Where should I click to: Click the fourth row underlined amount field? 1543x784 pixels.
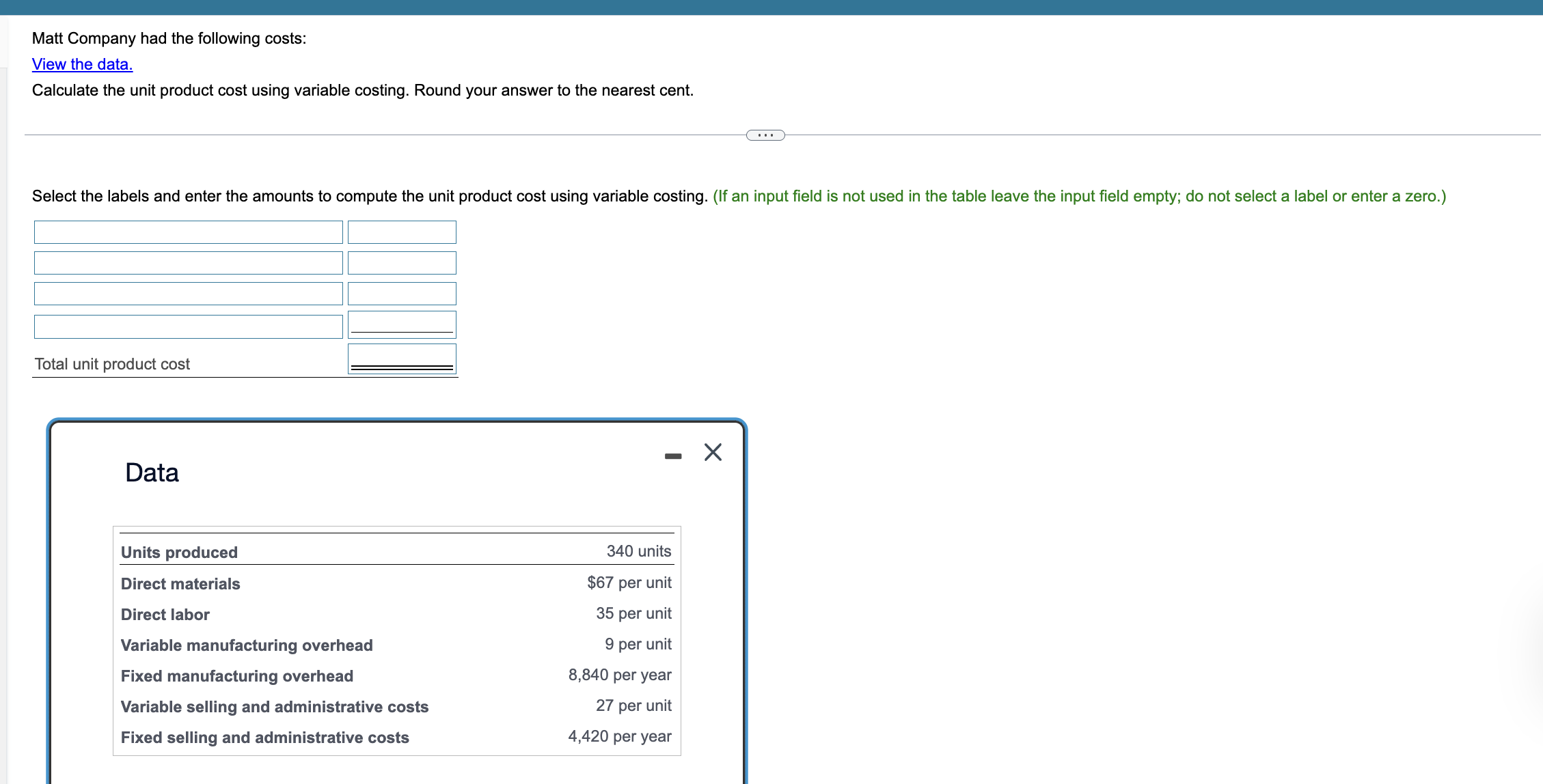402,324
